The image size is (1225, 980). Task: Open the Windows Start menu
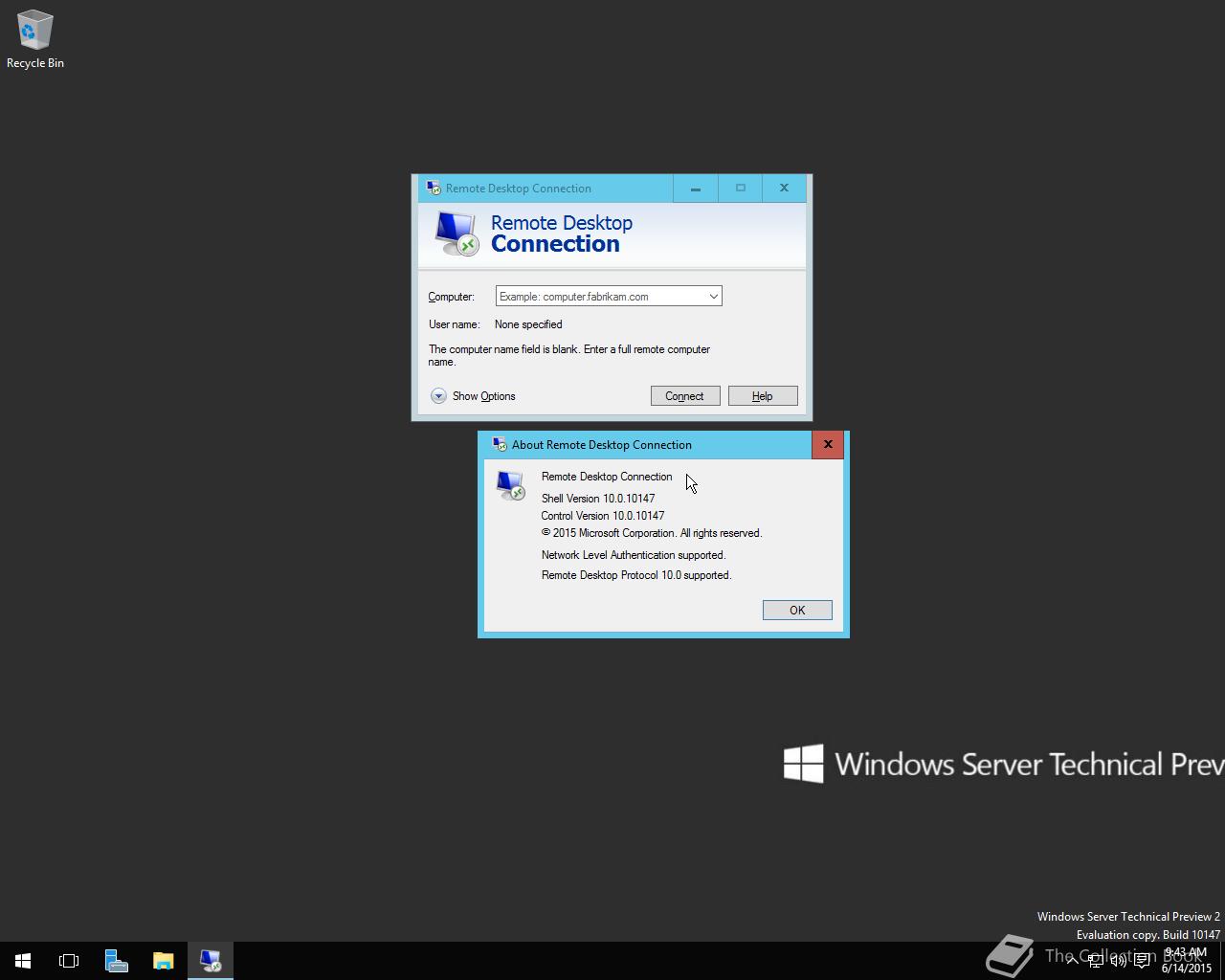[x=23, y=961]
